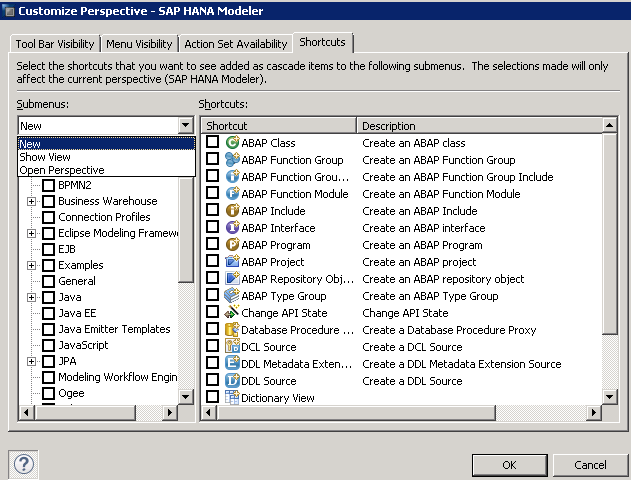Expand the JPA tree node
The width and height of the screenshot is (631, 480).
(x=31, y=361)
